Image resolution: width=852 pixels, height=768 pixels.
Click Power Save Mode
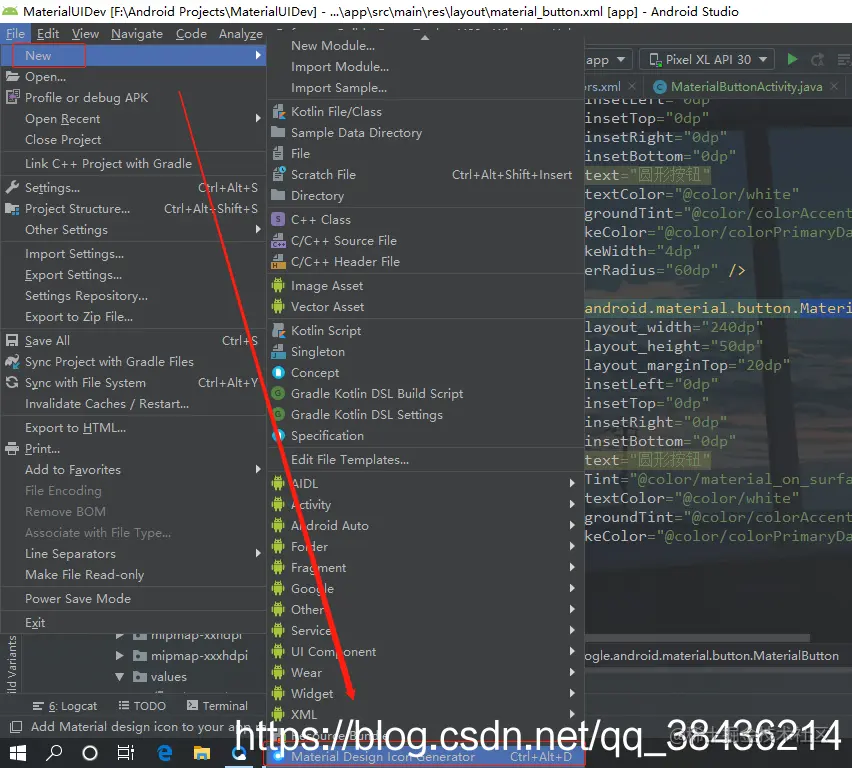(133, 598)
